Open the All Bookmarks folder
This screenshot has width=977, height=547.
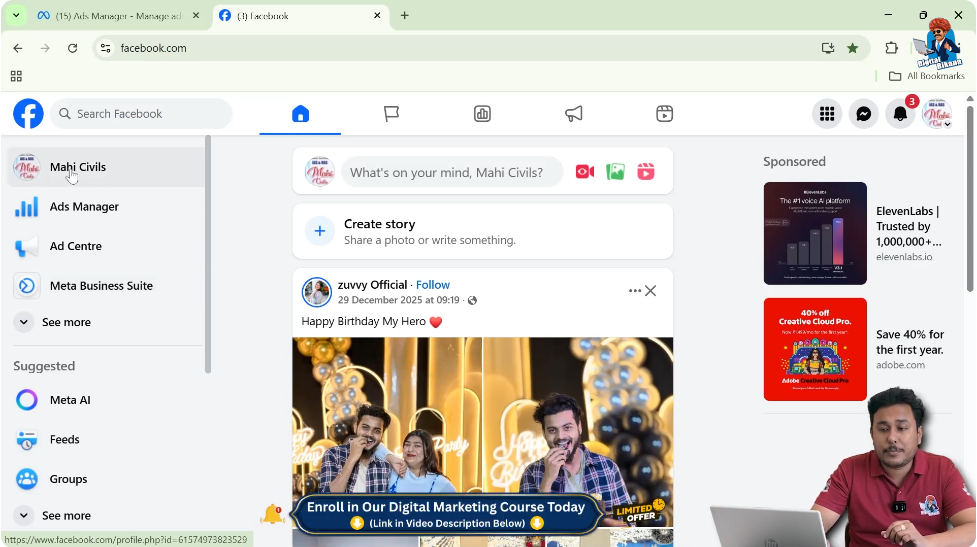927,76
